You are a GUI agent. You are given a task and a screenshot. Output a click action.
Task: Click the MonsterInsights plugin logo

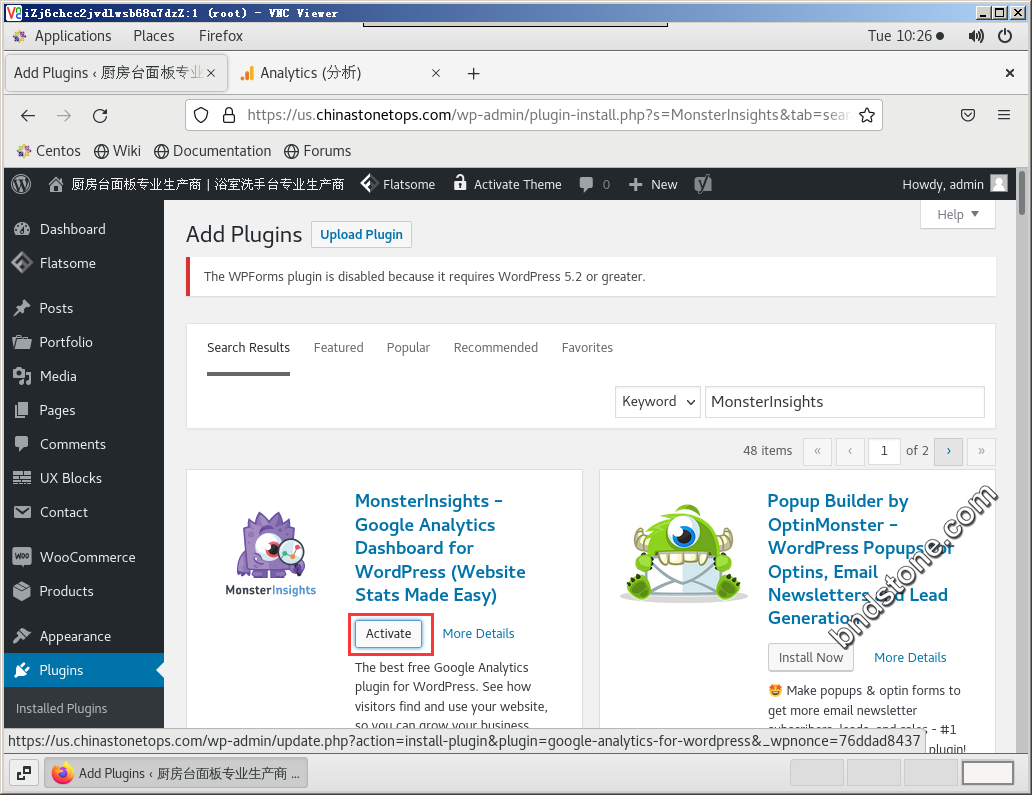[271, 553]
